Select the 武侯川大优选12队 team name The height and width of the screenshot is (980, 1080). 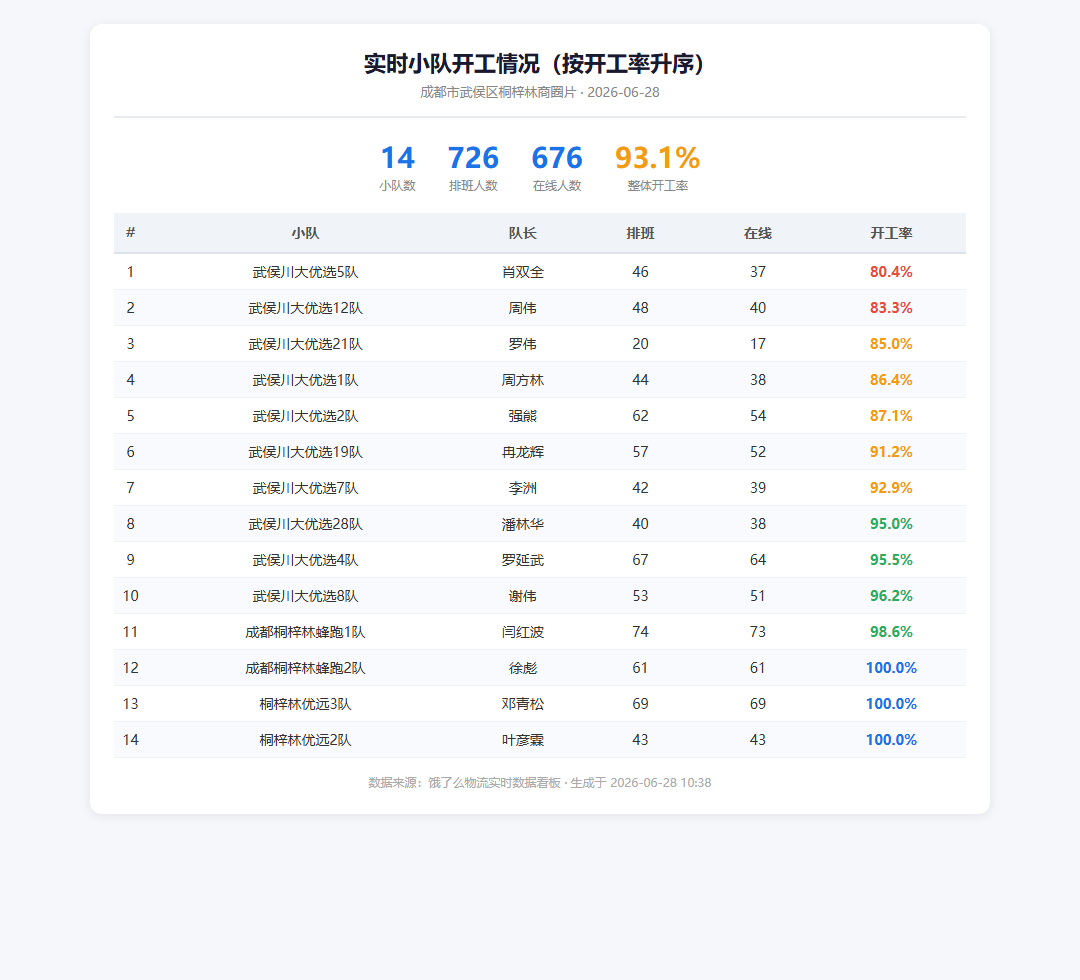pos(305,308)
